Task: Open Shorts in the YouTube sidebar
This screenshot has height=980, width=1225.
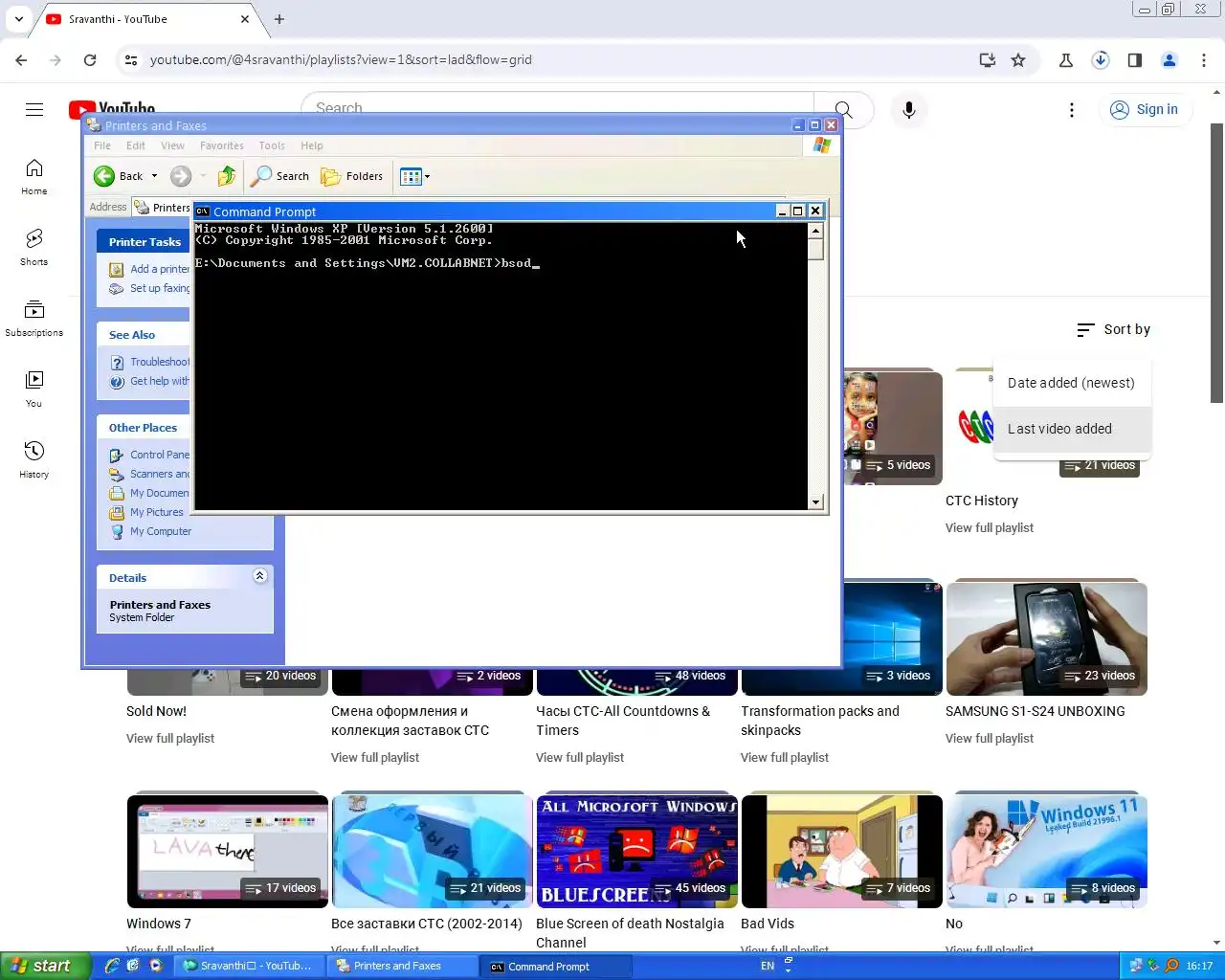Action: pyautogui.click(x=34, y=248)
